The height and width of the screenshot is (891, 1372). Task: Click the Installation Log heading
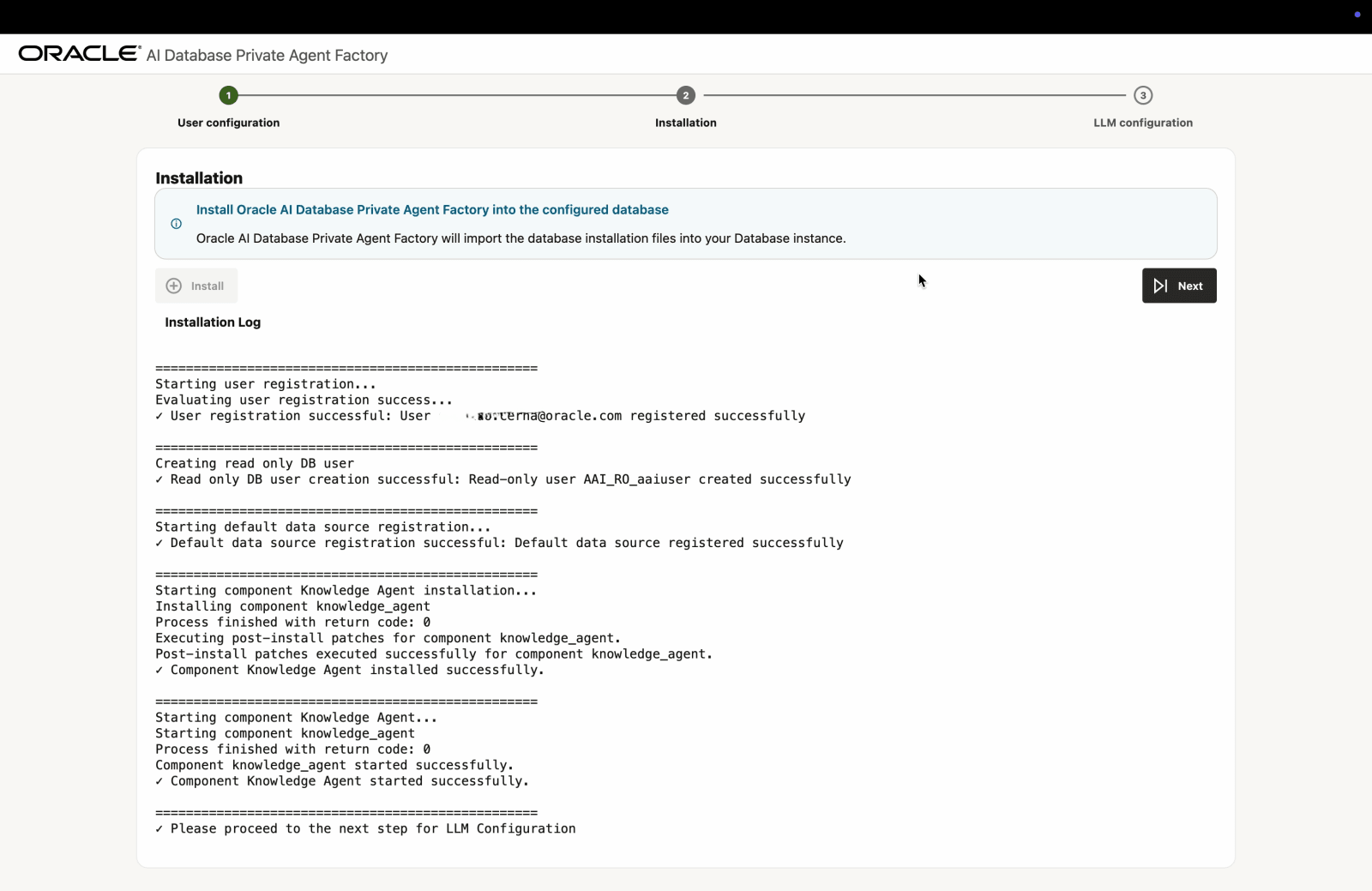pyautogui.click(x=213, y=322)
